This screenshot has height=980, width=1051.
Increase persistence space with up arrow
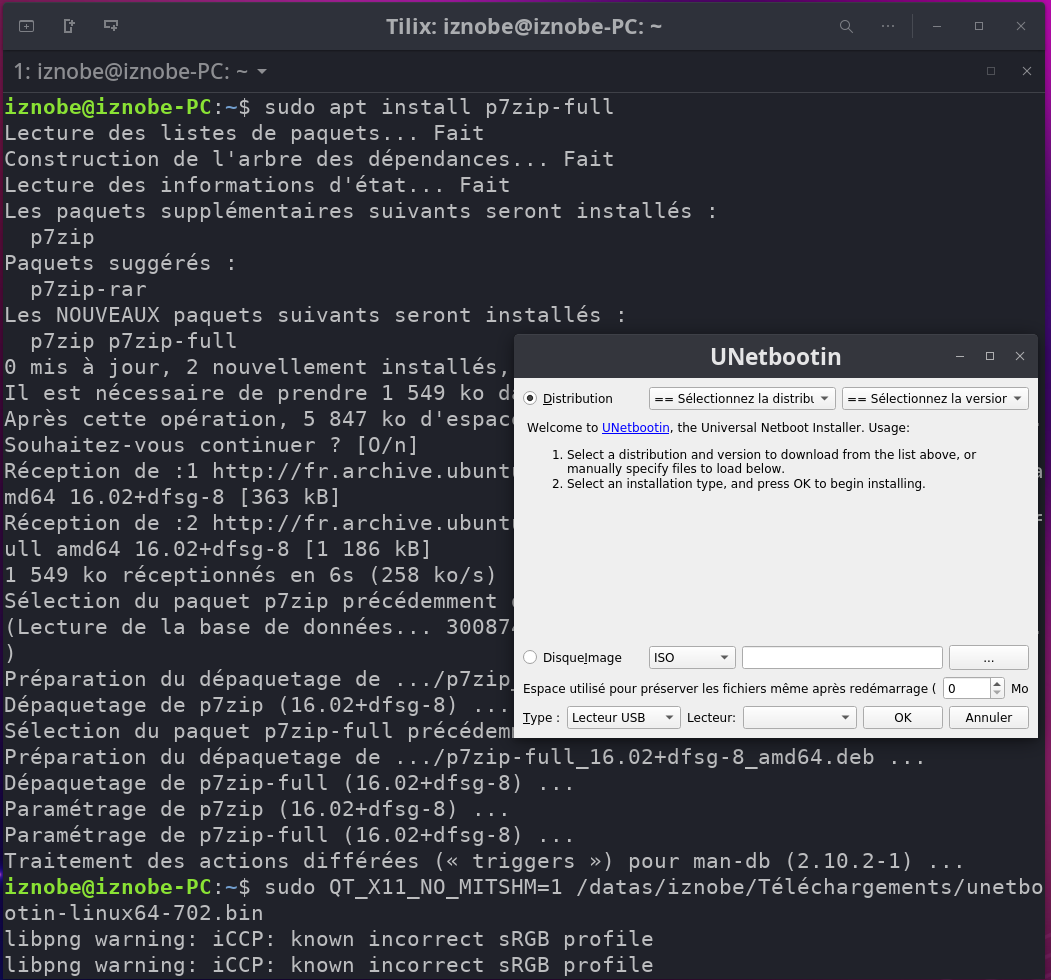997,684
